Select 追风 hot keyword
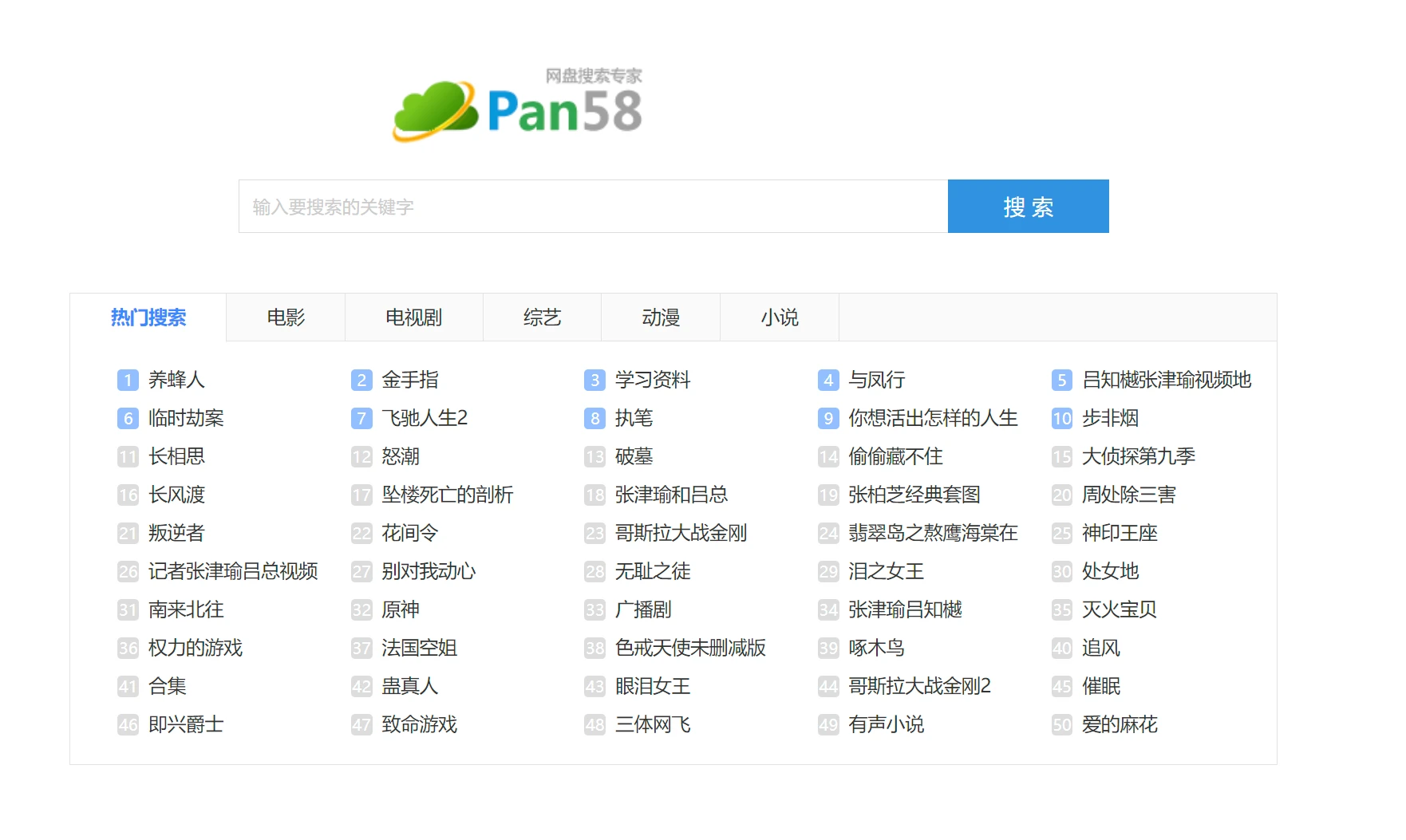The height and width of the screenshot is (840, 1406). 1101,648
